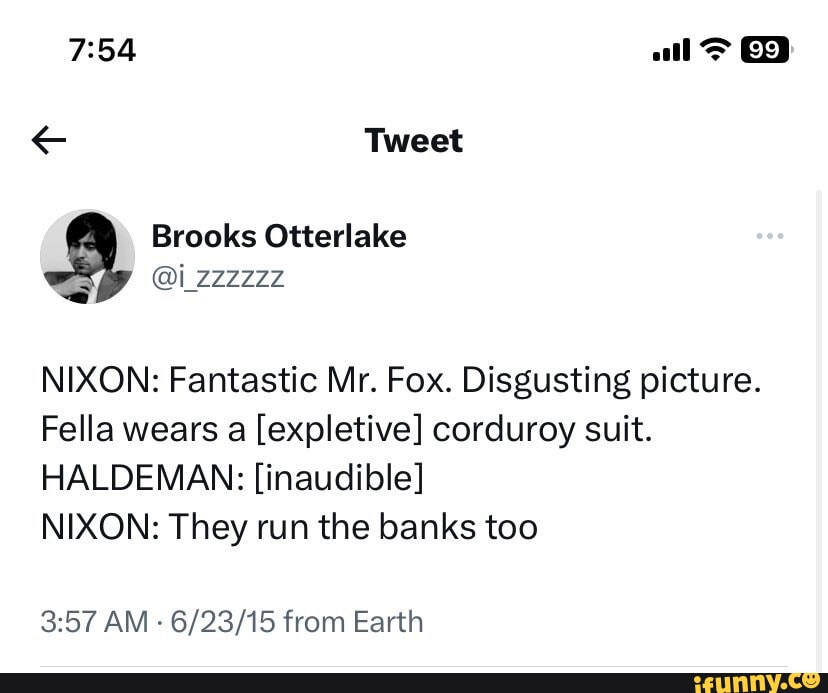This screenshot has width=828, height=693.
Task: Open Brooks Otterlake's profile picture
Action: pyautogui.click(x=88, y=256)
